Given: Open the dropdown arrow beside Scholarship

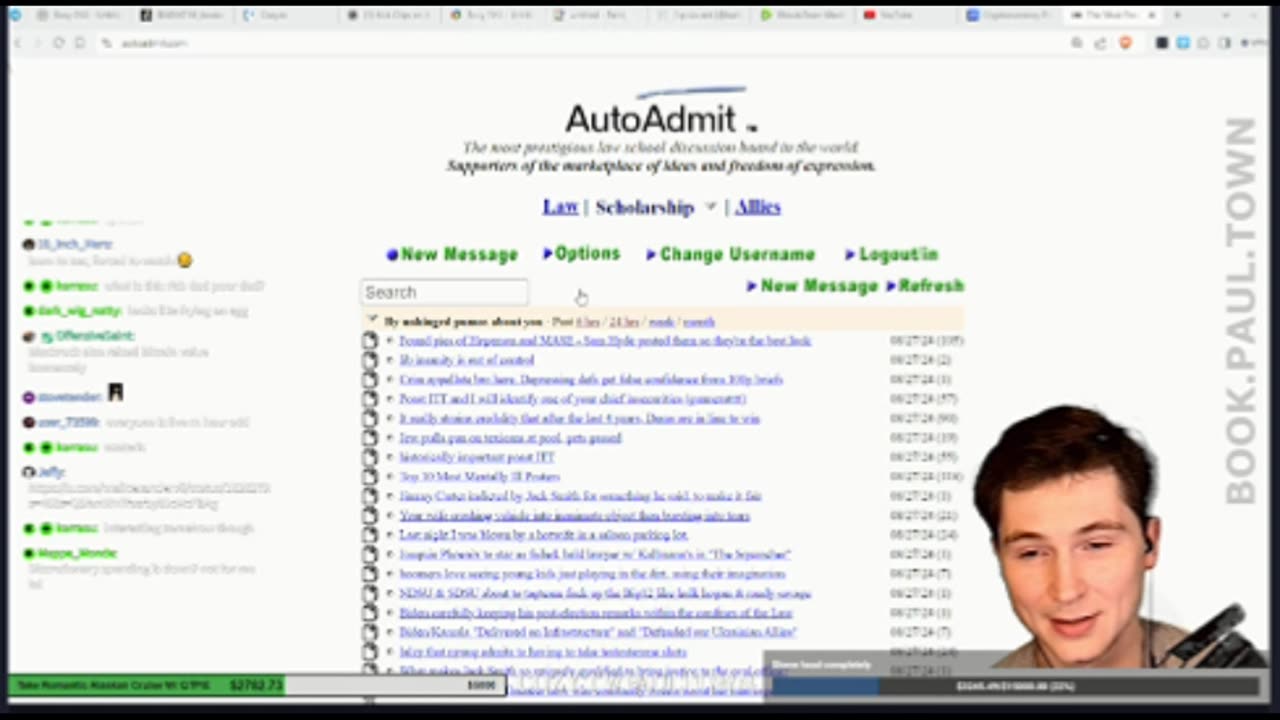Looking at the screenshot, I should point(710,207).
